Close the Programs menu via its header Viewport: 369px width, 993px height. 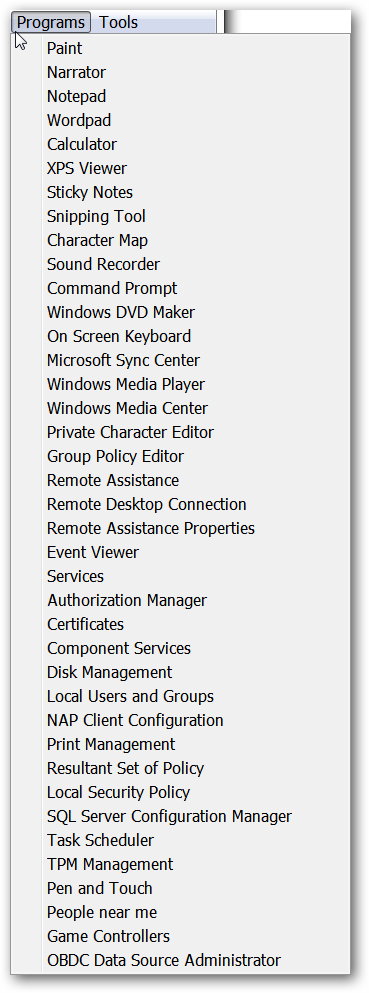51,23
